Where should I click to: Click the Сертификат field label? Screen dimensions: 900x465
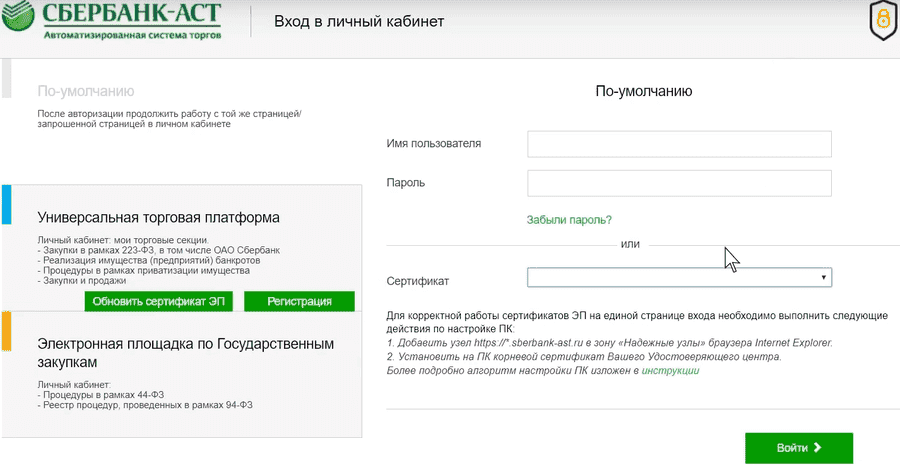coord(418,281)
